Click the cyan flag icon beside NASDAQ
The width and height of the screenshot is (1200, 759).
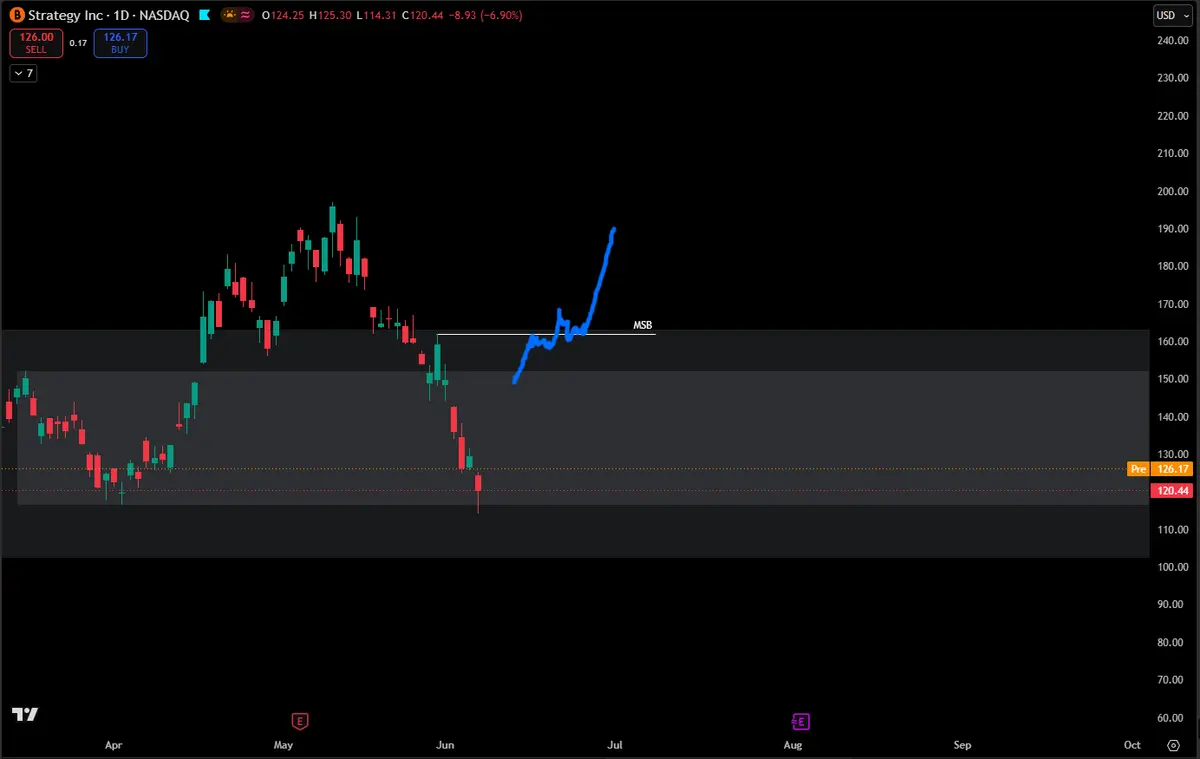[x=205, y=16]
